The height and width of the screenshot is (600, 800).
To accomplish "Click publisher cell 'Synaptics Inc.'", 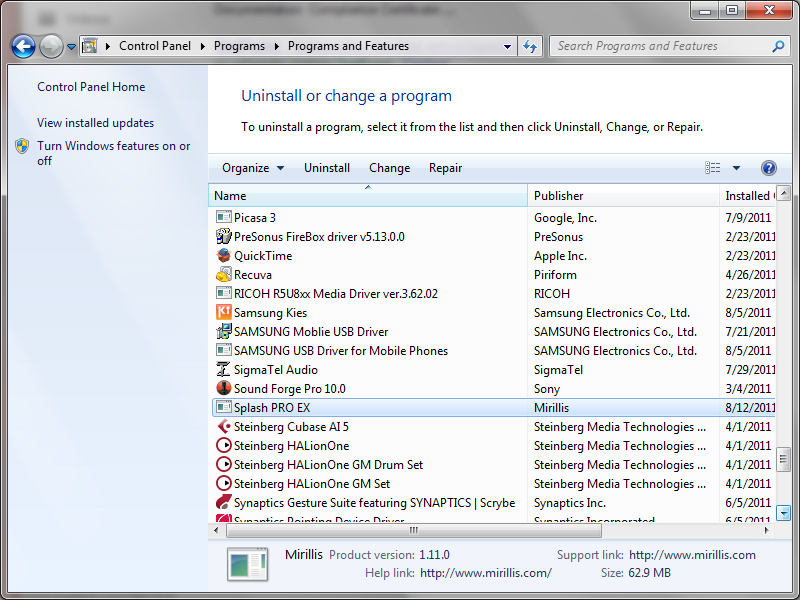I will click(x=570, y=503).
